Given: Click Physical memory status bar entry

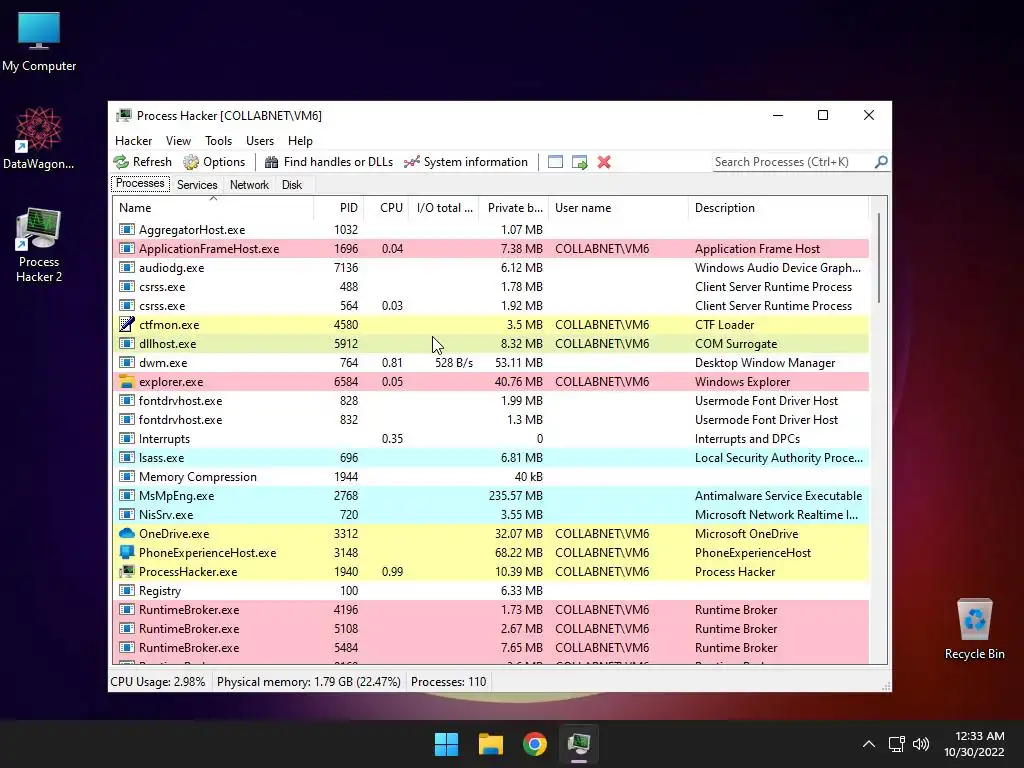Looking at the screenshot, I should pos(308,682).
